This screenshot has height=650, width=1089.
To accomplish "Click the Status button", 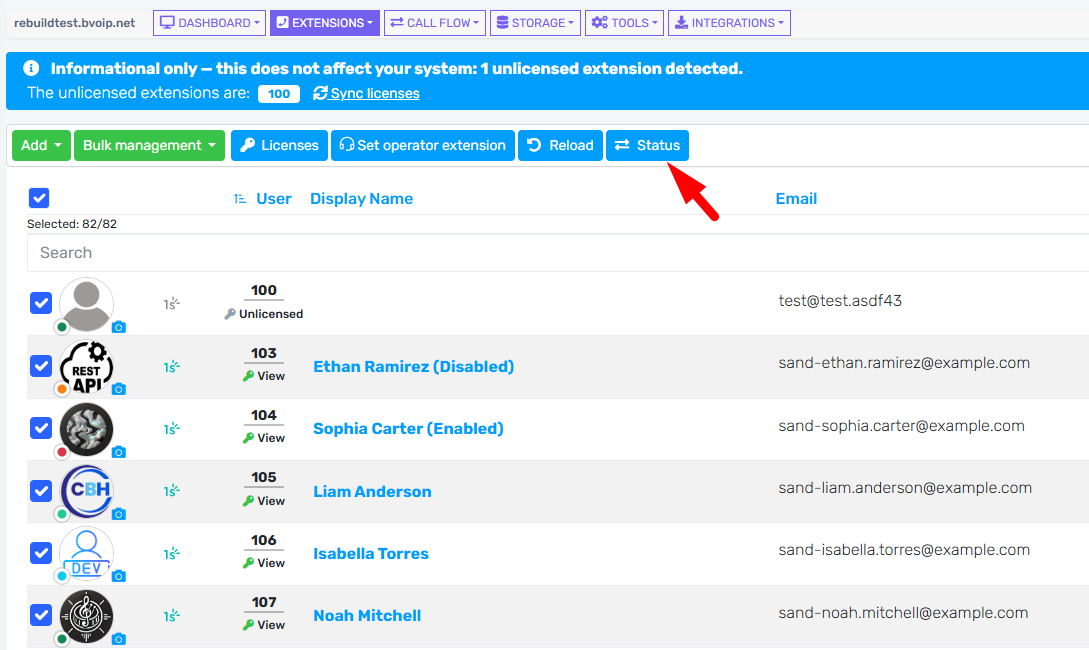I will point(647,145).
